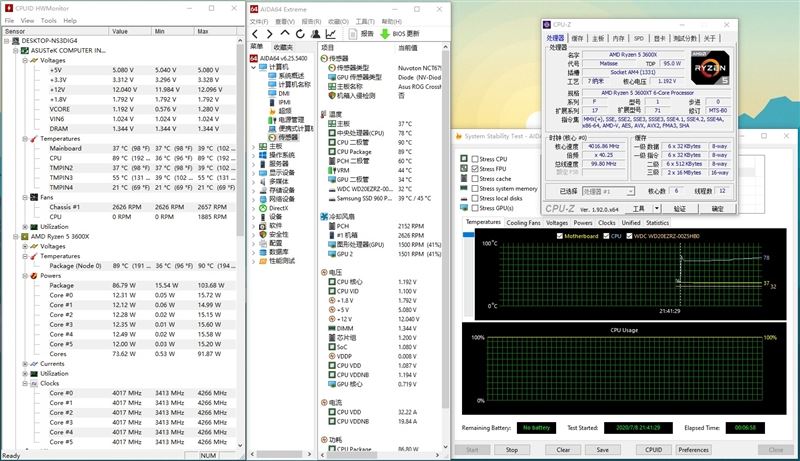Open the 文件(F) menu in AIDA64

coord(259,21)
